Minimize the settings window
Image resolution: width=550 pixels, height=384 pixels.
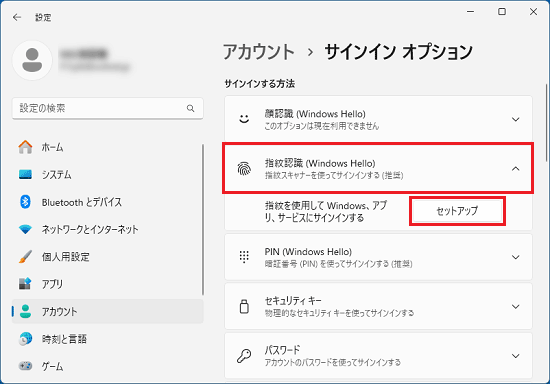(470, 12)
